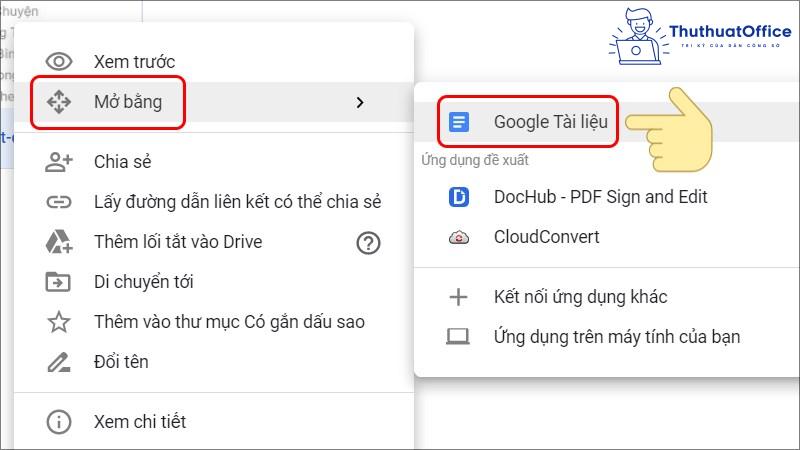
Task: Click the chain link icon
Action: click(59, 202)
